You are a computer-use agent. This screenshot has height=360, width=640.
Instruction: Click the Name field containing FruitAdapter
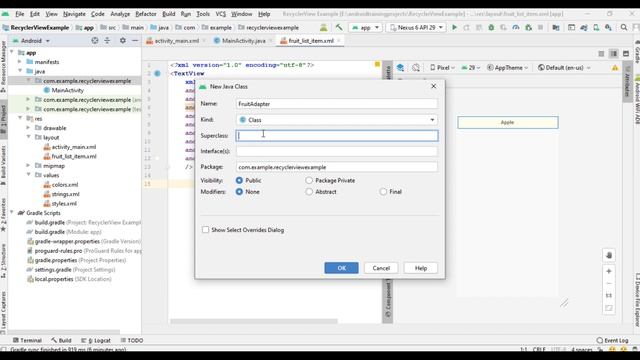point(337,104)
